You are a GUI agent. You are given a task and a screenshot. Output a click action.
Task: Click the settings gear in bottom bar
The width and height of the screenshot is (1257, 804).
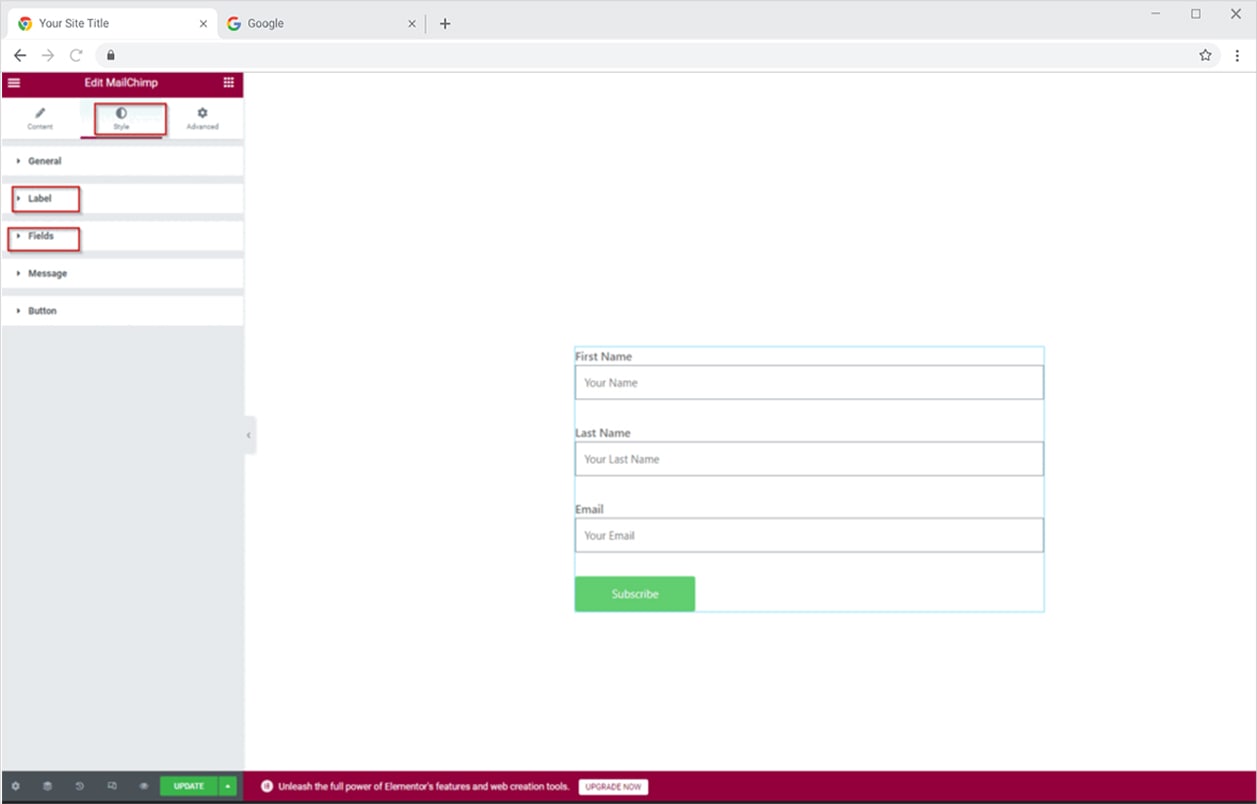click(15, 786)
